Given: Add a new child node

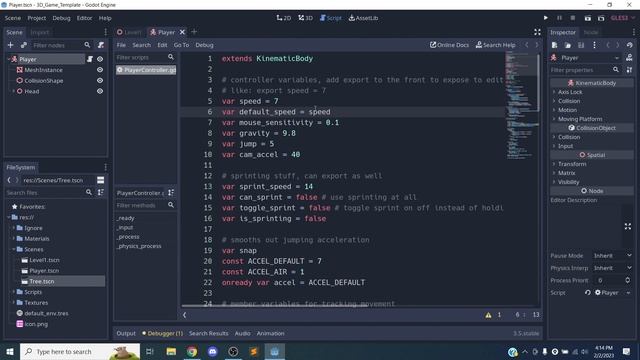Looking at the screenshot, I should (x=11, y=45).
